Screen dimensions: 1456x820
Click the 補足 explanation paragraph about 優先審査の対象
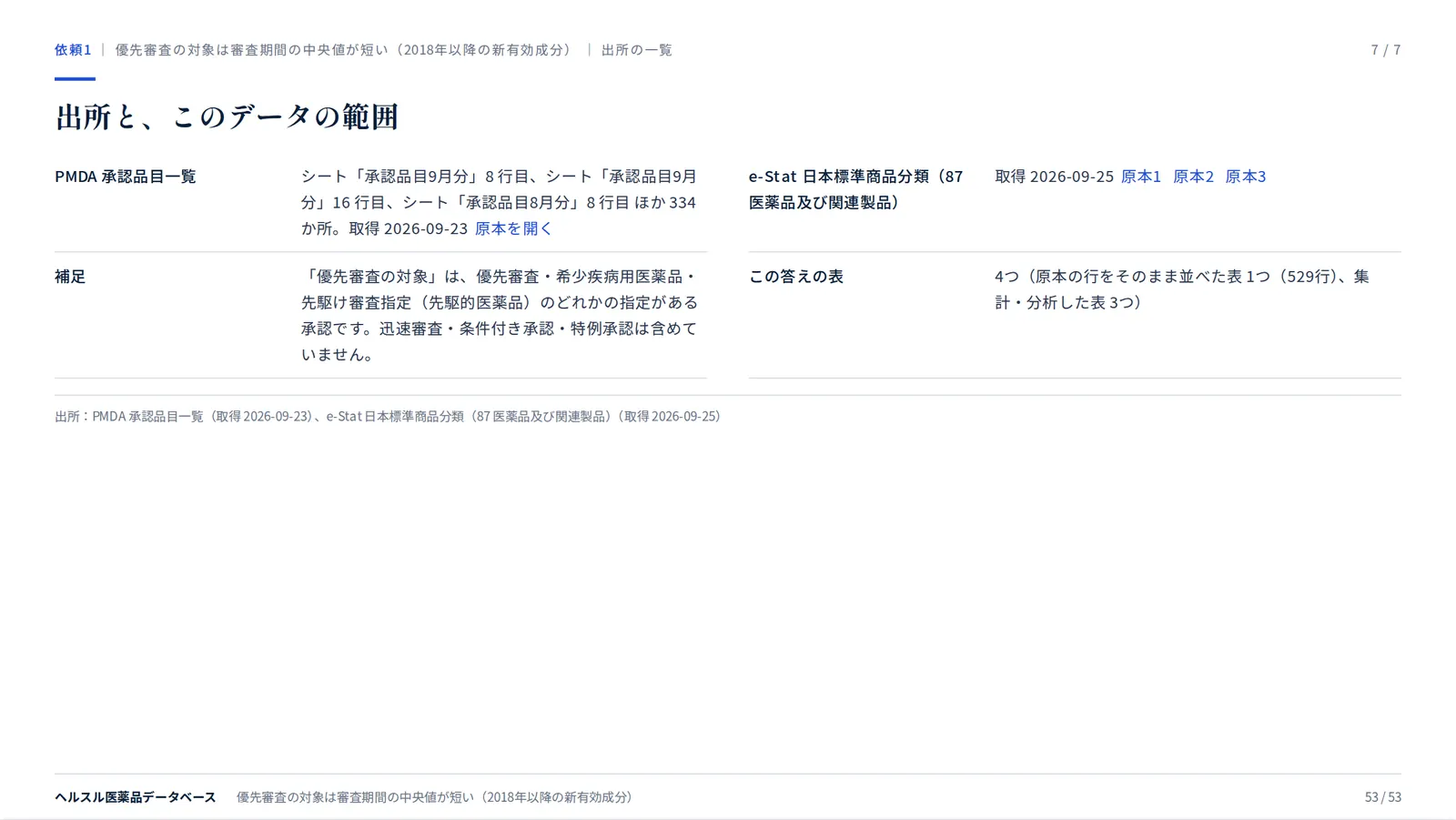[500, 315]
